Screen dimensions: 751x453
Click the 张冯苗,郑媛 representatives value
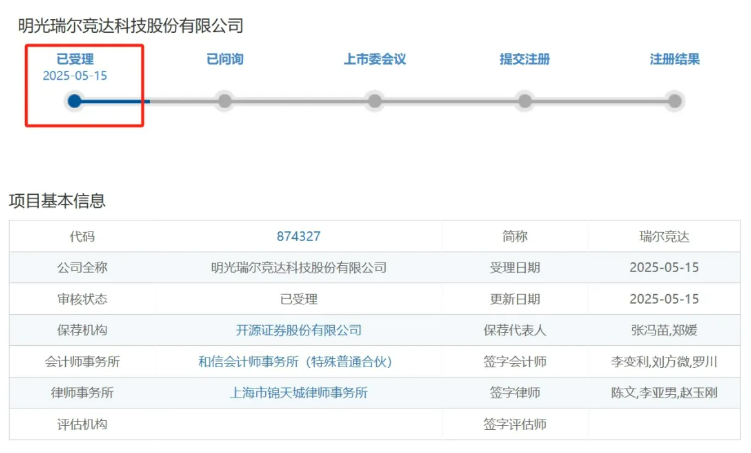click(x=664, y=330)
